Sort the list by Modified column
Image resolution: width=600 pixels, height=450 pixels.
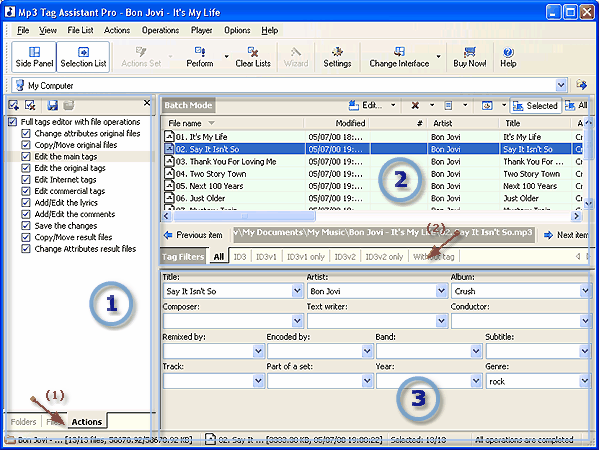[x=338, y=123]
